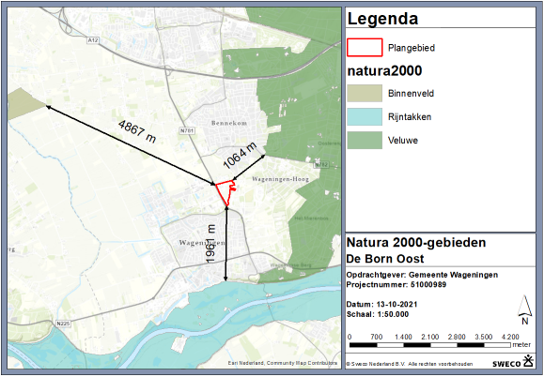Click the N782 road shield
543x379 pixels.
pyautogui.click(x=321, y=165)
